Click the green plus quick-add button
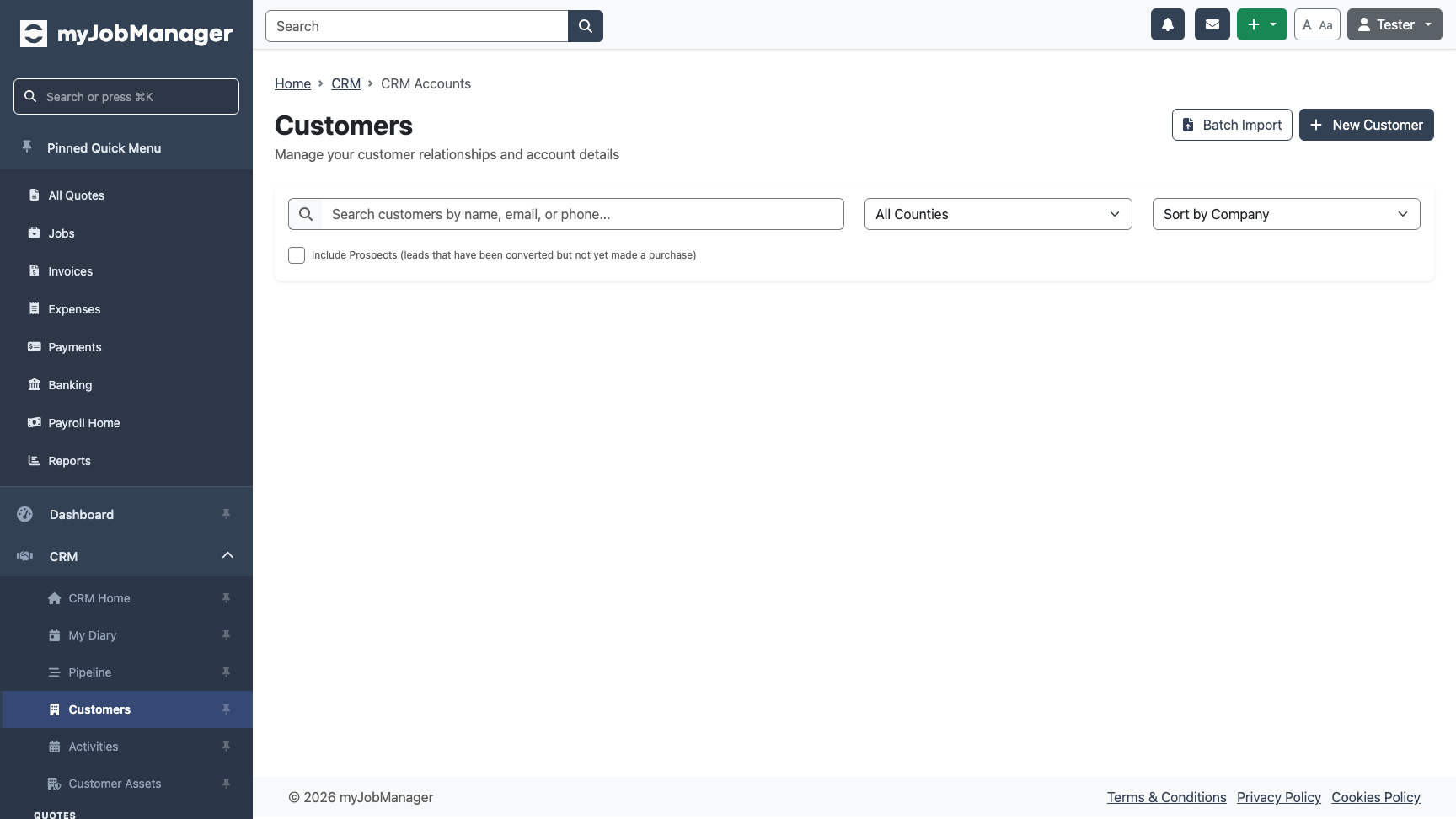1456x819 pixels. pyautogui.click(x=1262, y=24)
